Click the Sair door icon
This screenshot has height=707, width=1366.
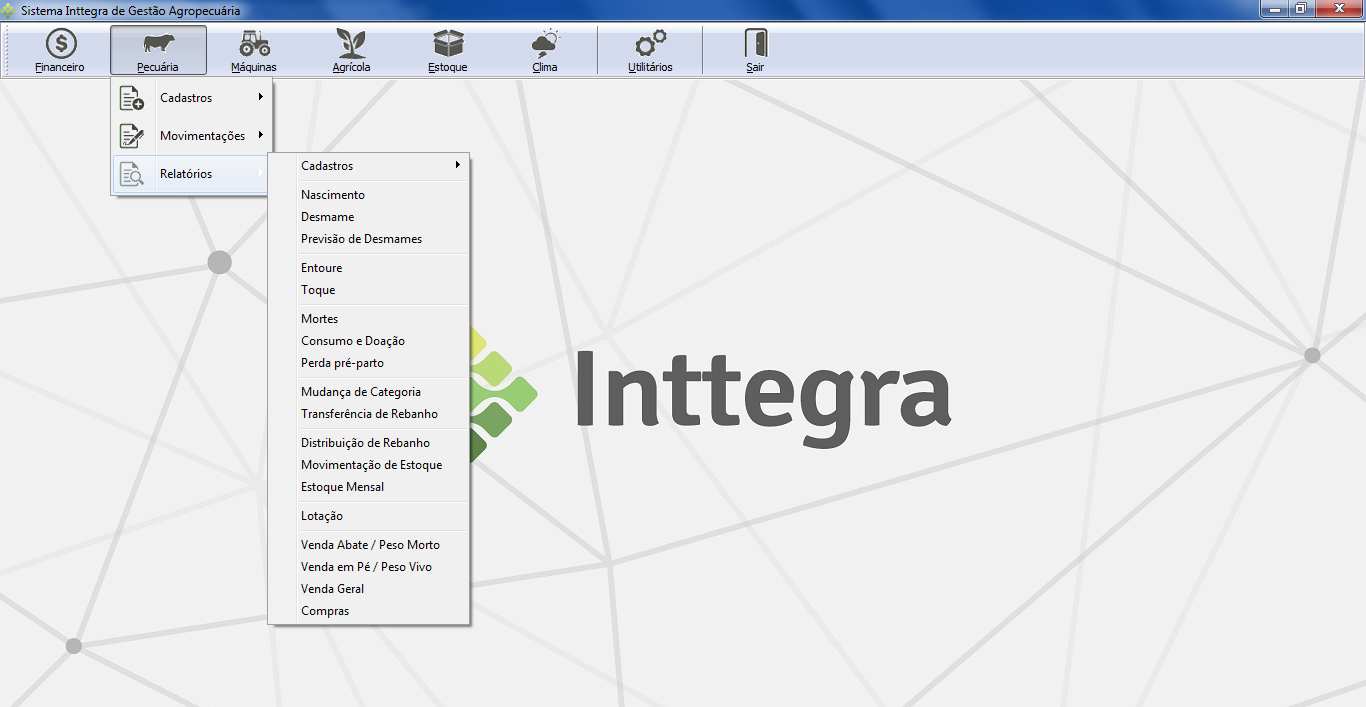click(x=755, y=43)
